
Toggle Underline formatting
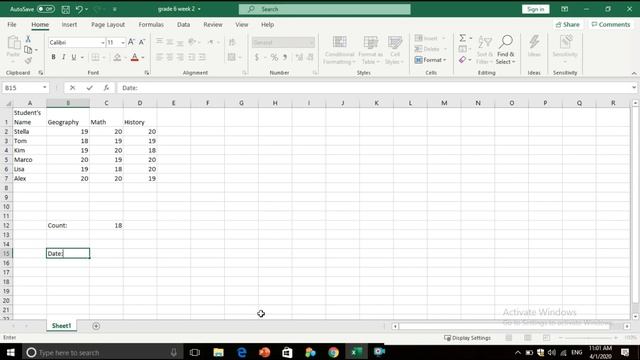[74, 57]
